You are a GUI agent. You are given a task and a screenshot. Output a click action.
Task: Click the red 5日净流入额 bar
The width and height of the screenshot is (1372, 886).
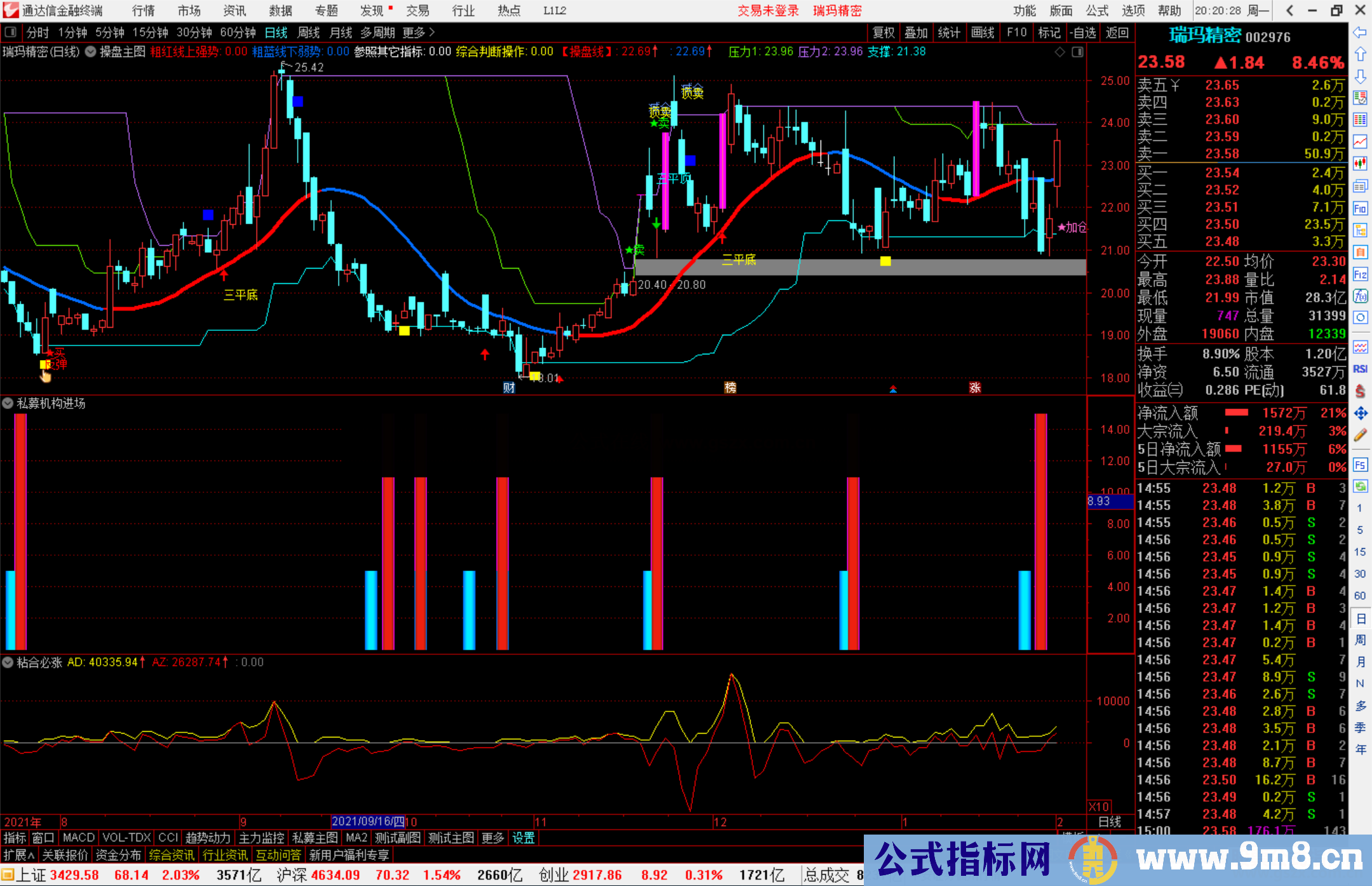(1233, 449)
